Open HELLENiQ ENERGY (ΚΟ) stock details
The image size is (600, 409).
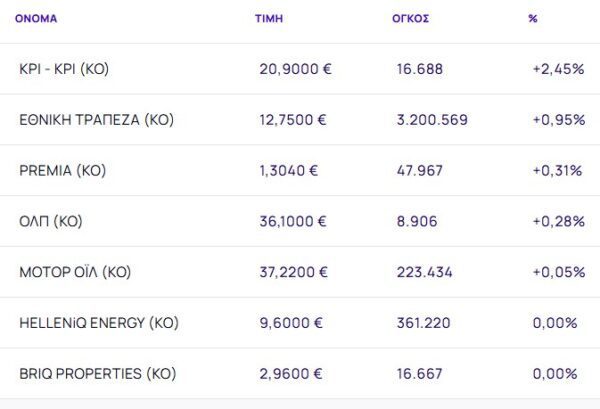click(x=99, y=323)
